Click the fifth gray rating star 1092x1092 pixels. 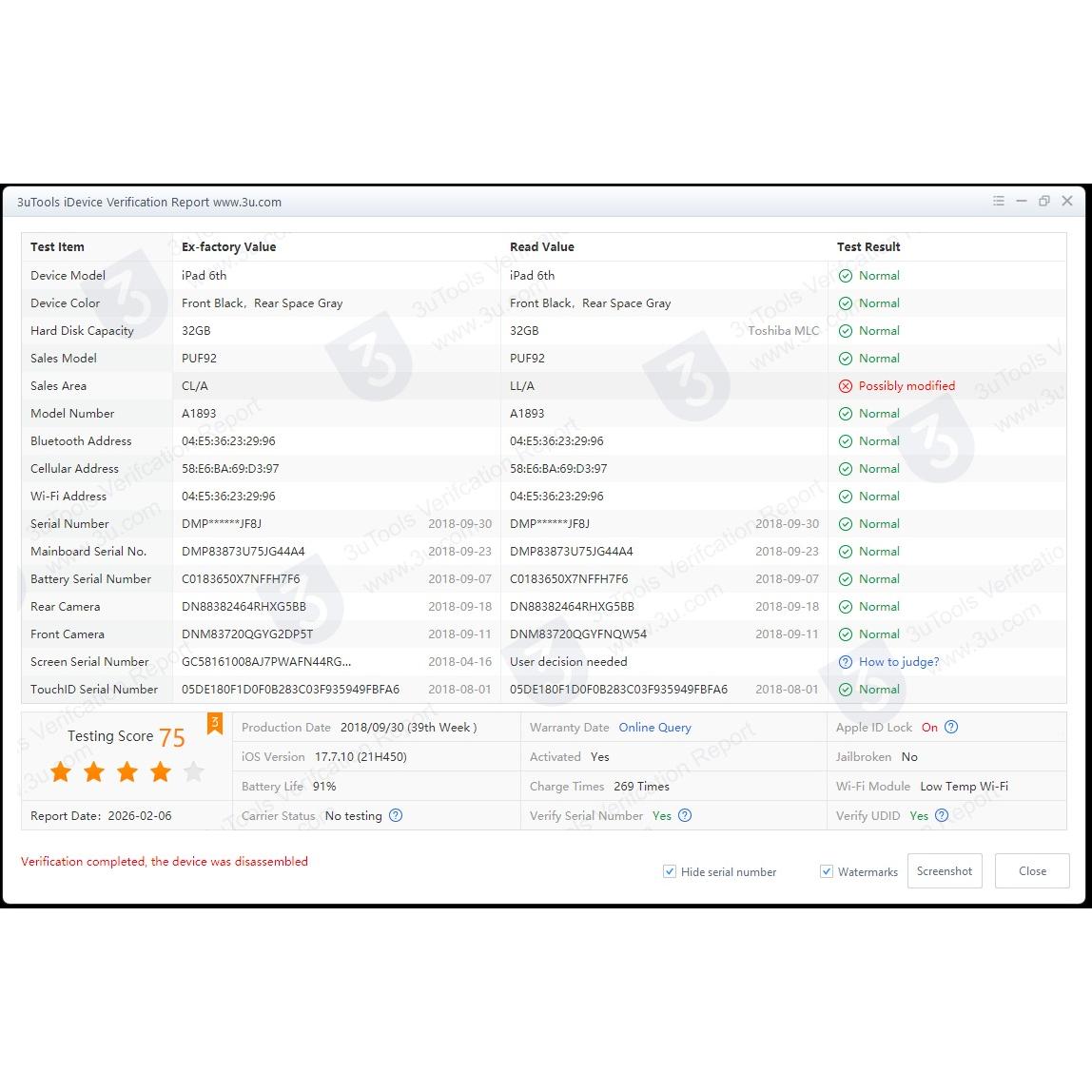[194, 771]
